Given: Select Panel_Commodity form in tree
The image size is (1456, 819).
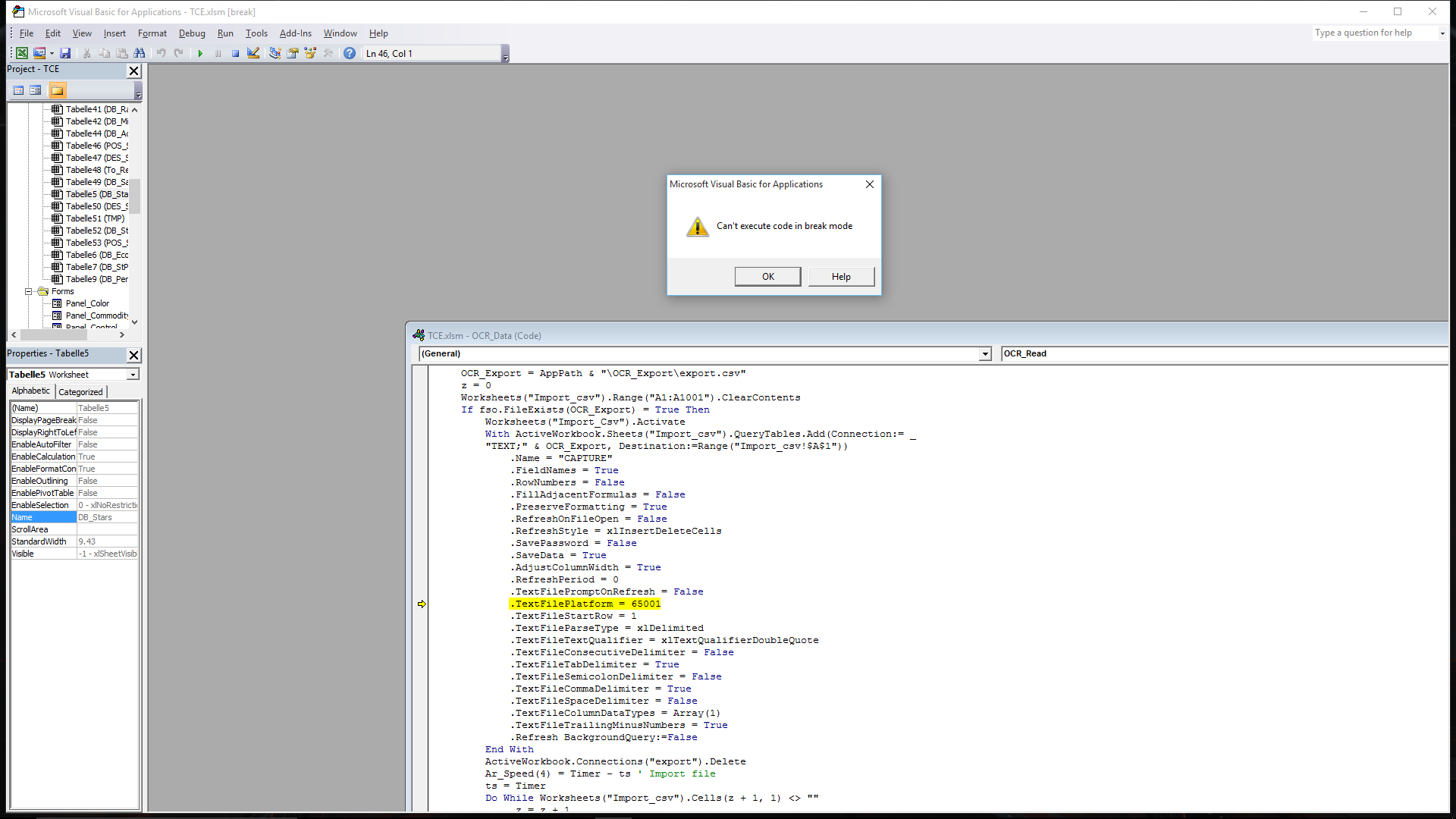Looking at the screenshot, I should 96,315.
